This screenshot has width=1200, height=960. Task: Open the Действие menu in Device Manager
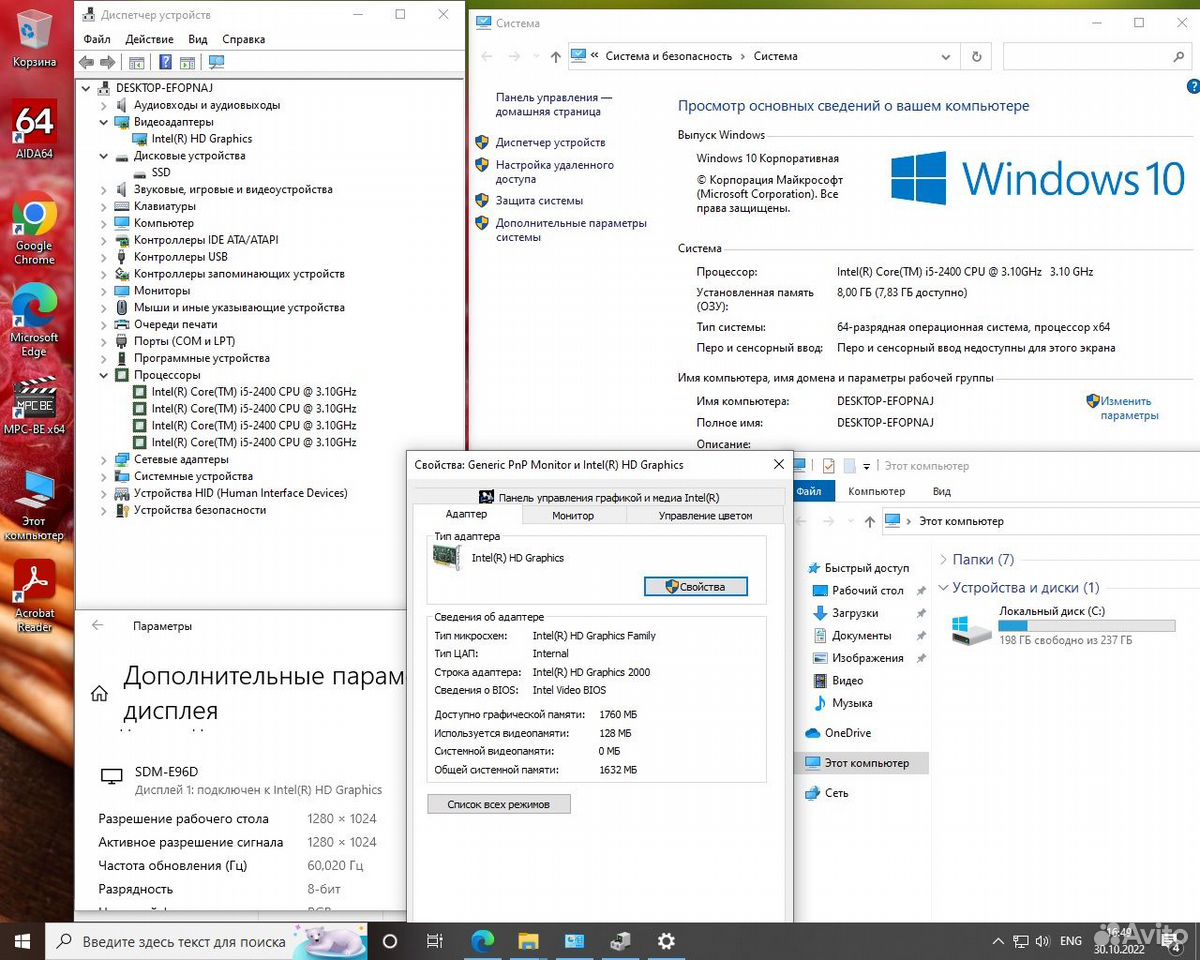click(150, 39)
